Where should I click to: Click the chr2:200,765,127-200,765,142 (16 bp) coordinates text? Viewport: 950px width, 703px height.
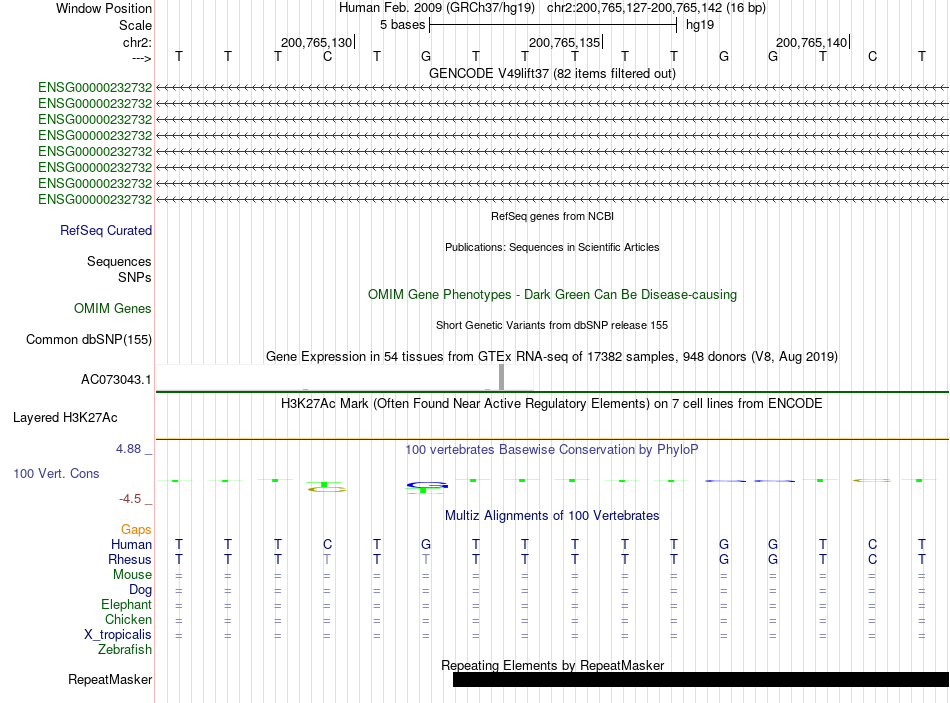(x=656, y=8)
